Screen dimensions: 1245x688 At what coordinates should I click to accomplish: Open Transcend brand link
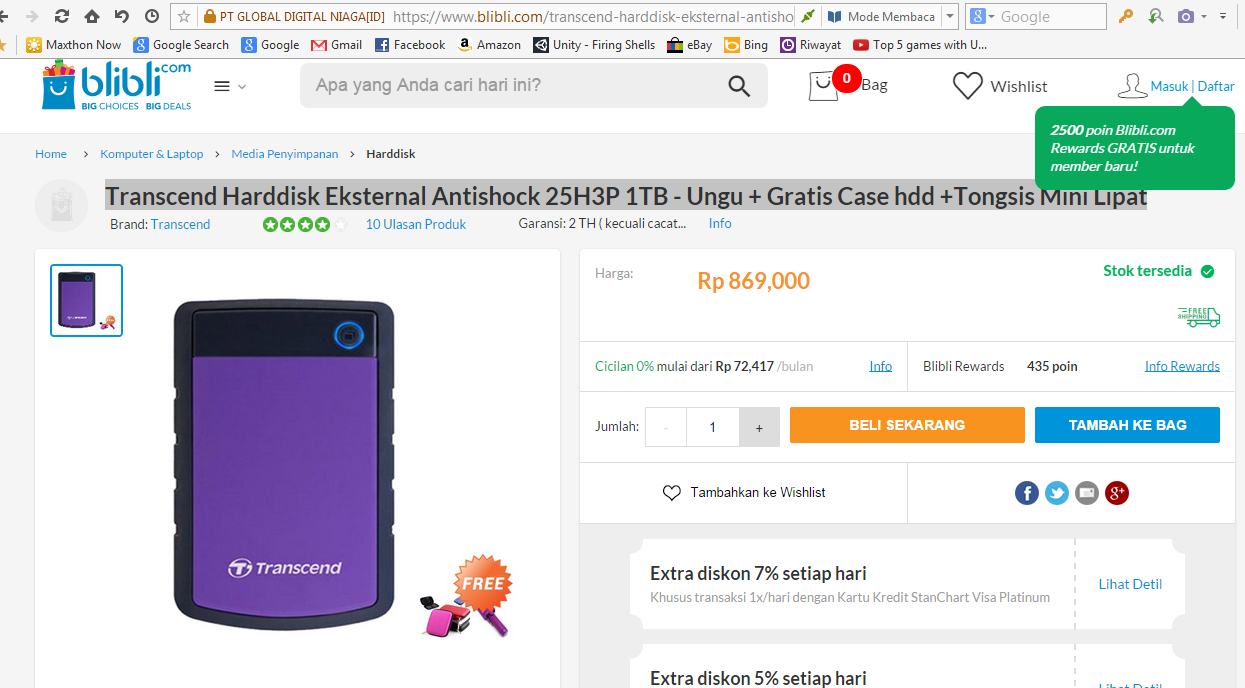[181, 224]
